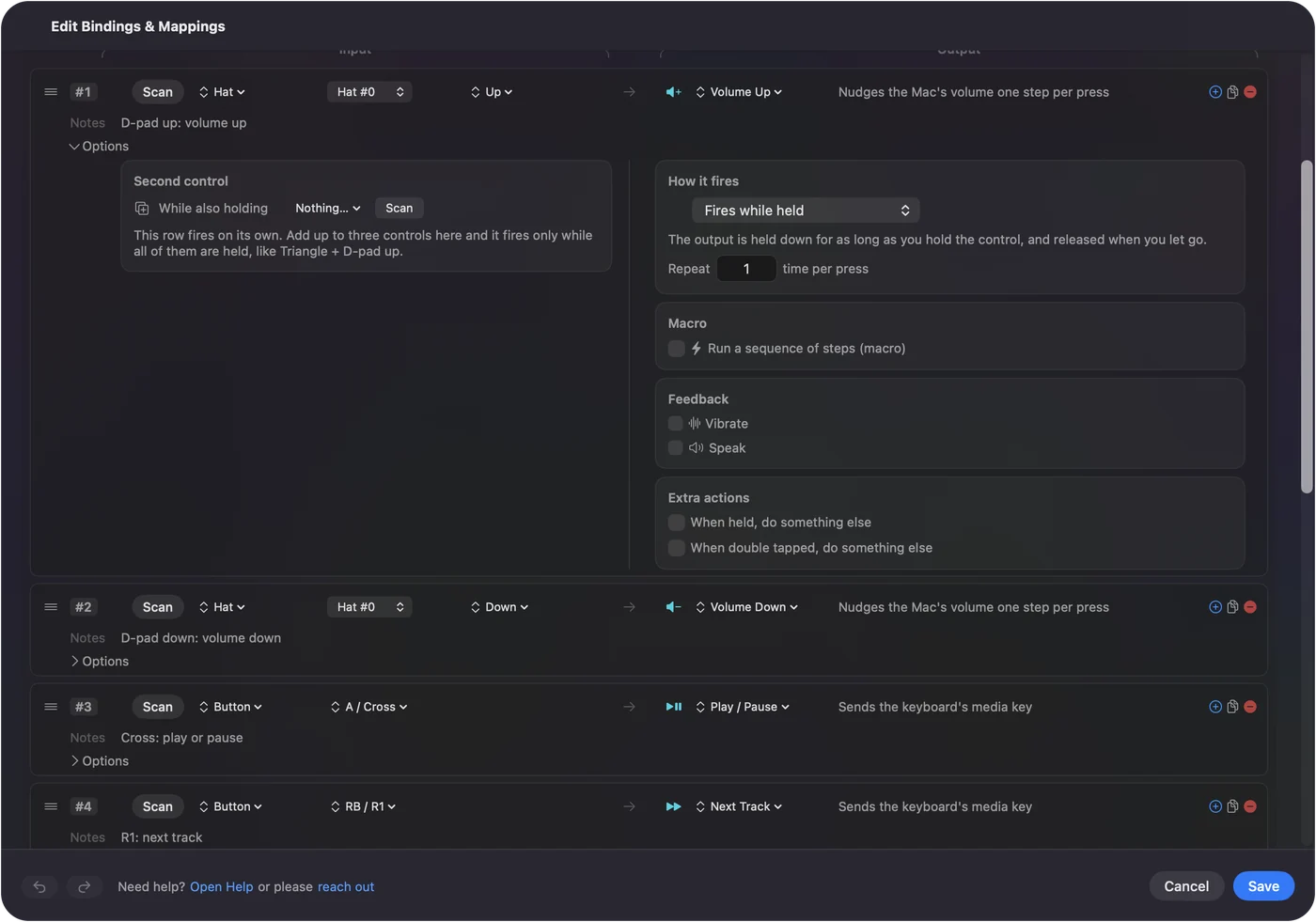This screenshot has width=1316, height=922.
Task: Follow the reach out link
Action: click(346, 887)
